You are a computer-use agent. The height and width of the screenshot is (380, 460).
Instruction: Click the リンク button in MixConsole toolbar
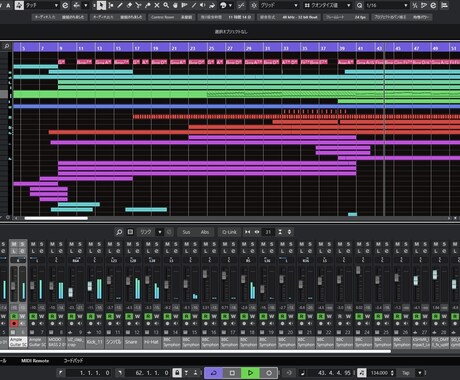click(146, 232)
